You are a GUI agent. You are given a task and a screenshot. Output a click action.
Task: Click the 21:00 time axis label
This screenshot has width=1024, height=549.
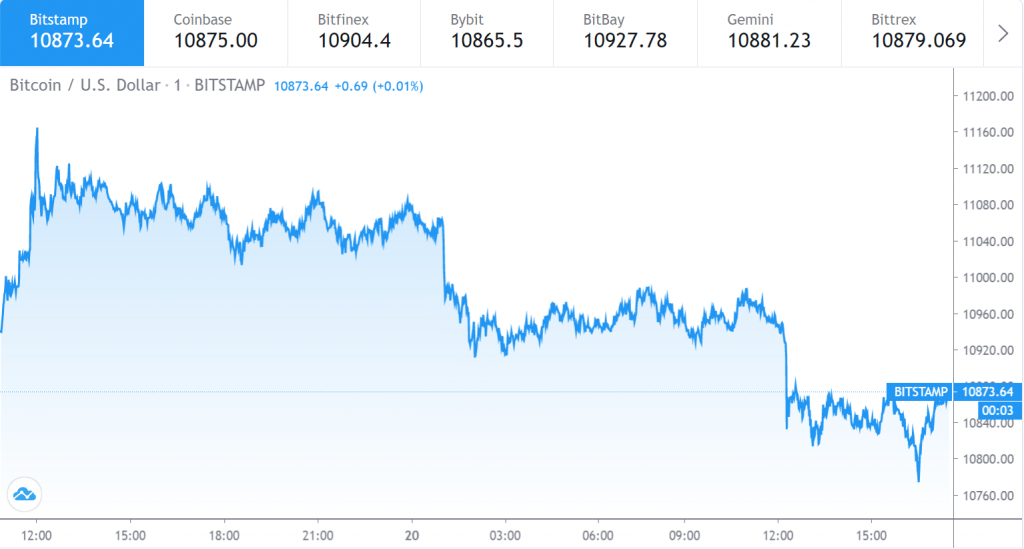tap(317, 533)
